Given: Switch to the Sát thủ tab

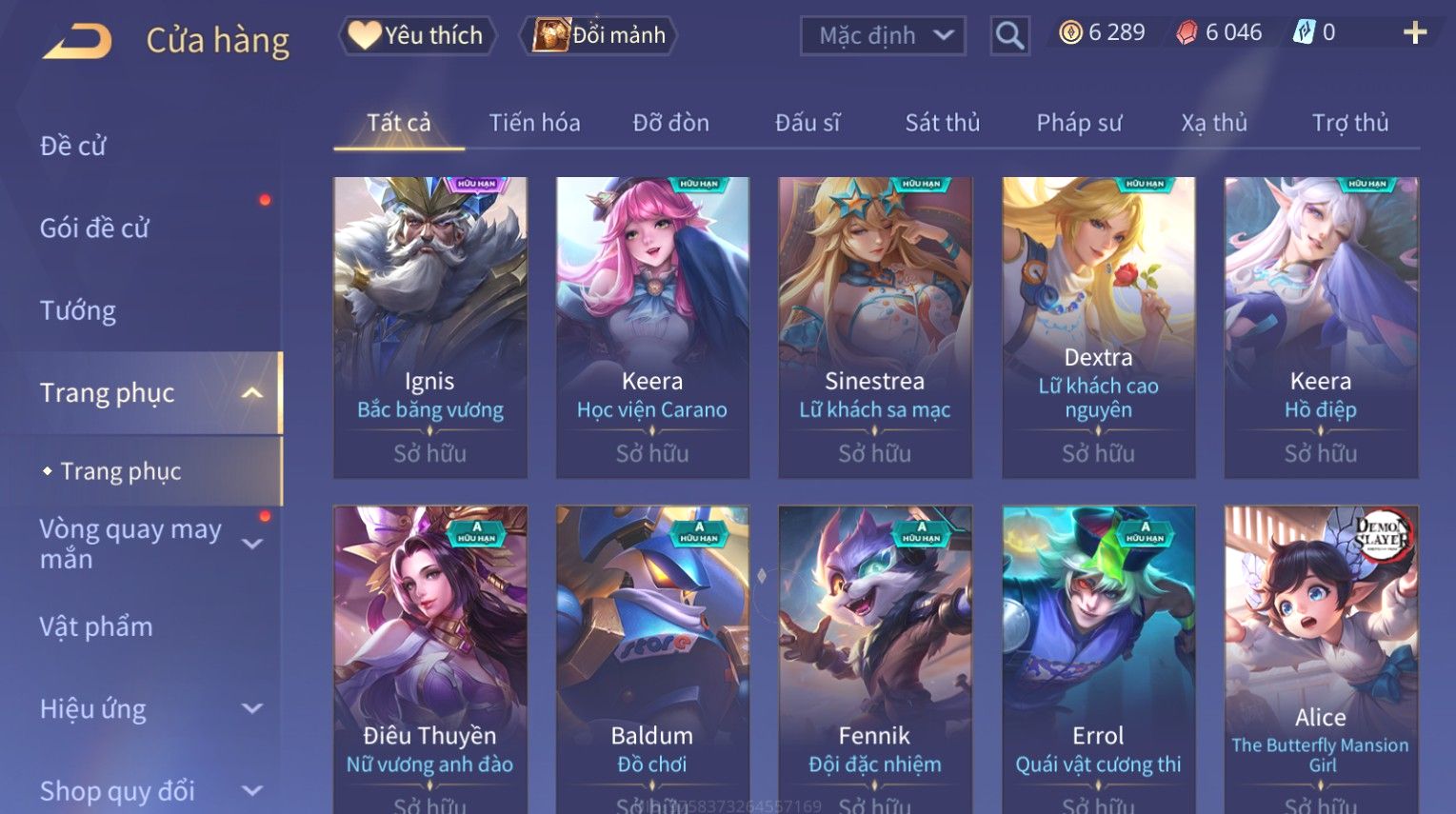Looking at the screenshot, I should coord(942,123).
